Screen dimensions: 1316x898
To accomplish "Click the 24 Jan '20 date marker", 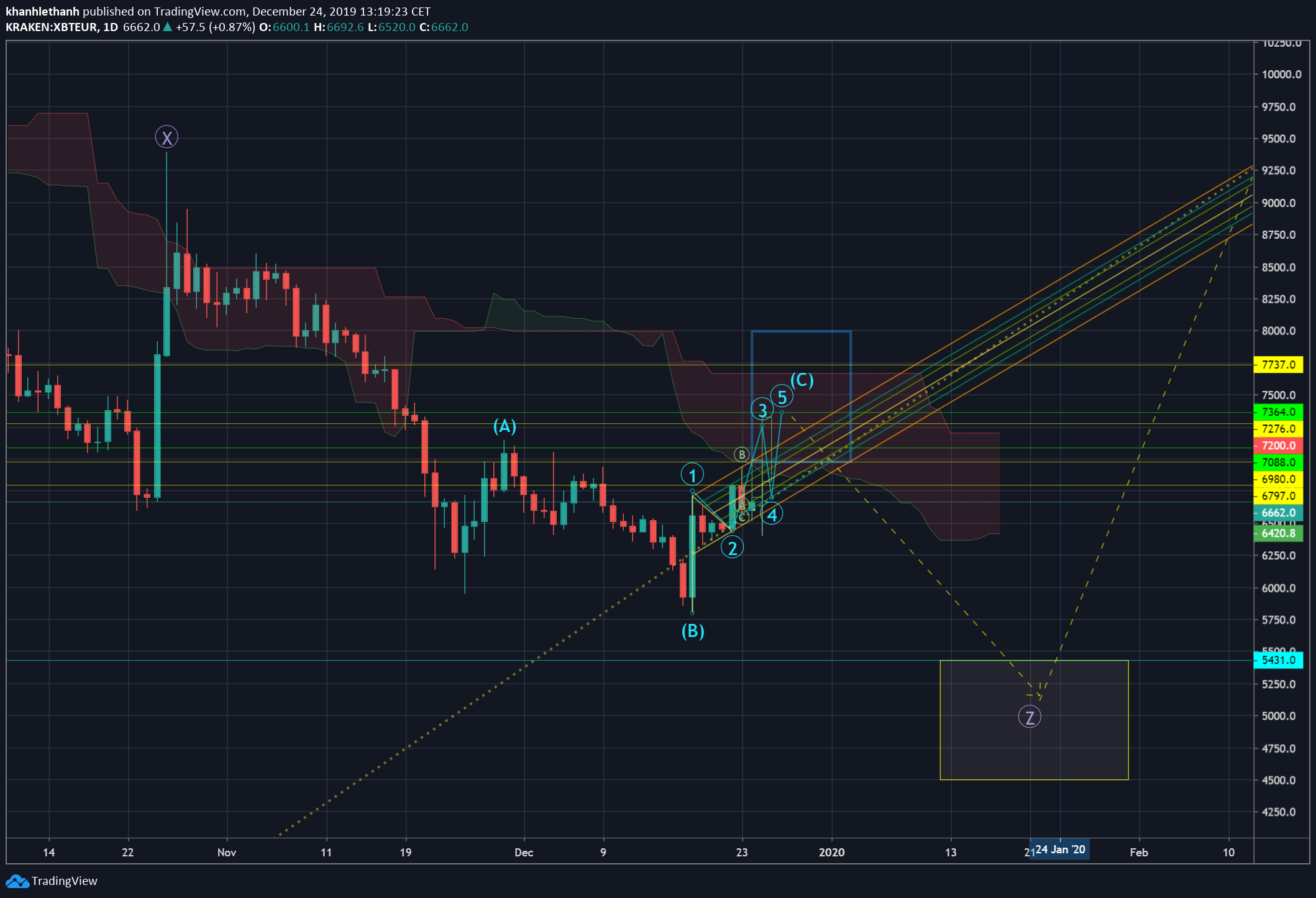I will pyautogui.click(x=1060, y=850).
